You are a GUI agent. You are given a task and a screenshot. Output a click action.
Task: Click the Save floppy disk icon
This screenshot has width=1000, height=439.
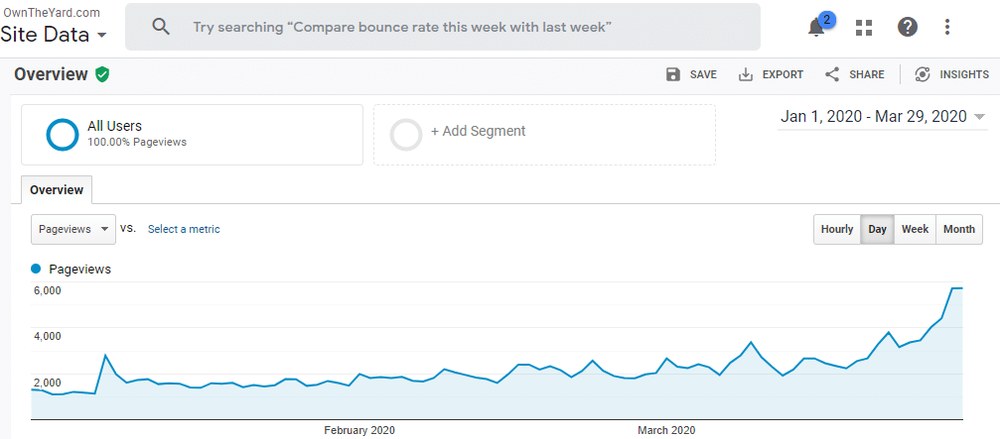tap(673, 75)
